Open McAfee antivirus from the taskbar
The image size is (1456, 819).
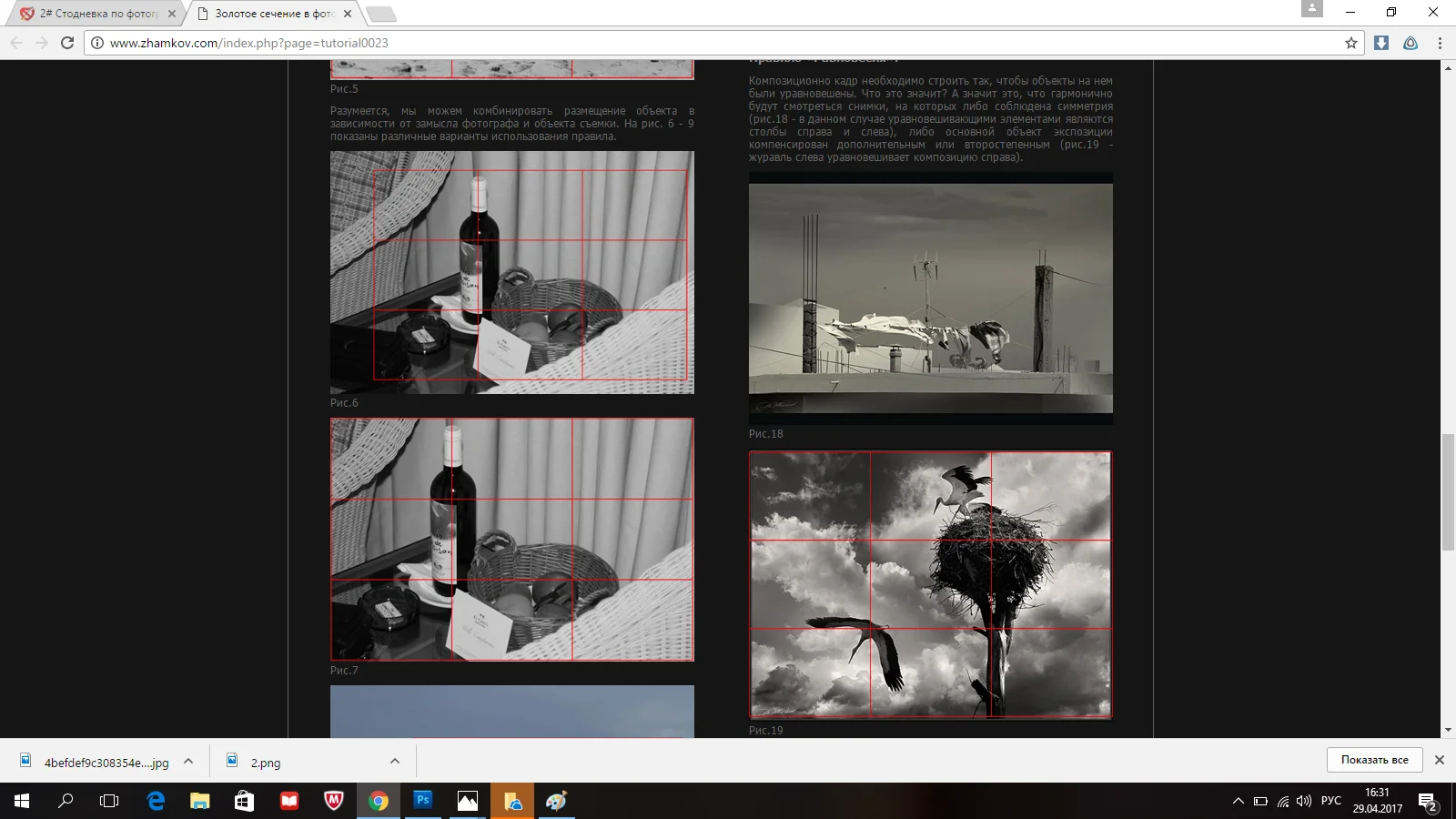coord(333,802)
